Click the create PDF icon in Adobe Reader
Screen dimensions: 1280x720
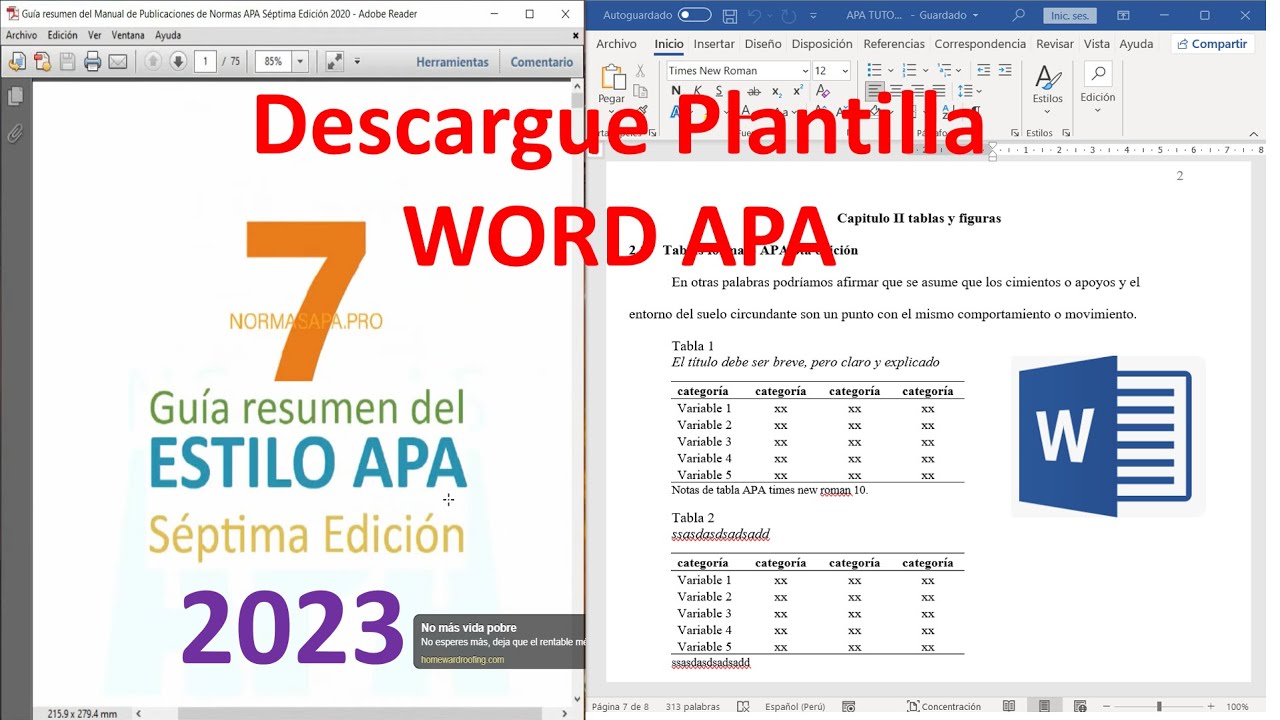(x=42, y=62)
